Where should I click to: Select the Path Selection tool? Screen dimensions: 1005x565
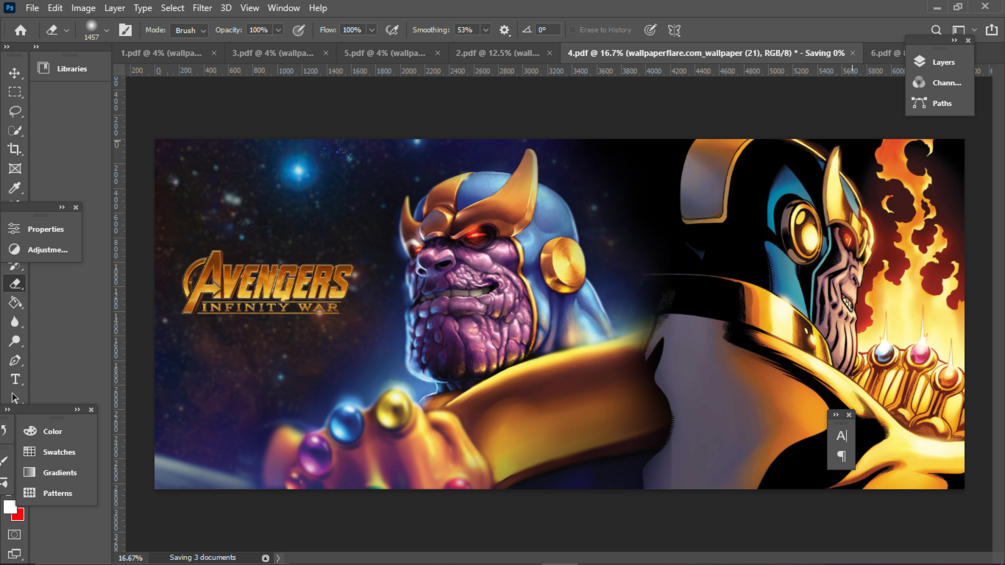tap(15, 398)
